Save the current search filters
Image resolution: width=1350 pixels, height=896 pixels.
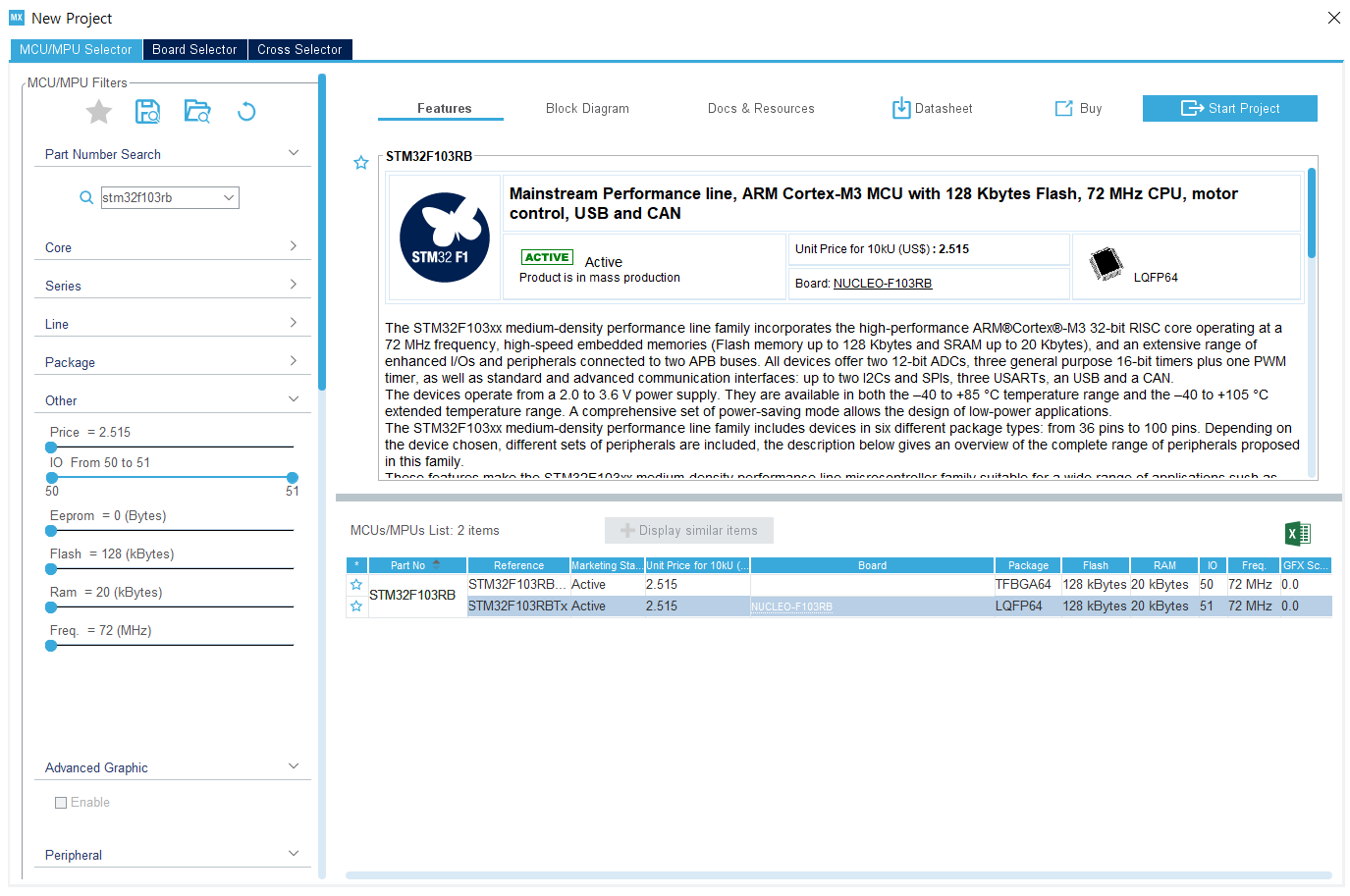tap(148, 112)
